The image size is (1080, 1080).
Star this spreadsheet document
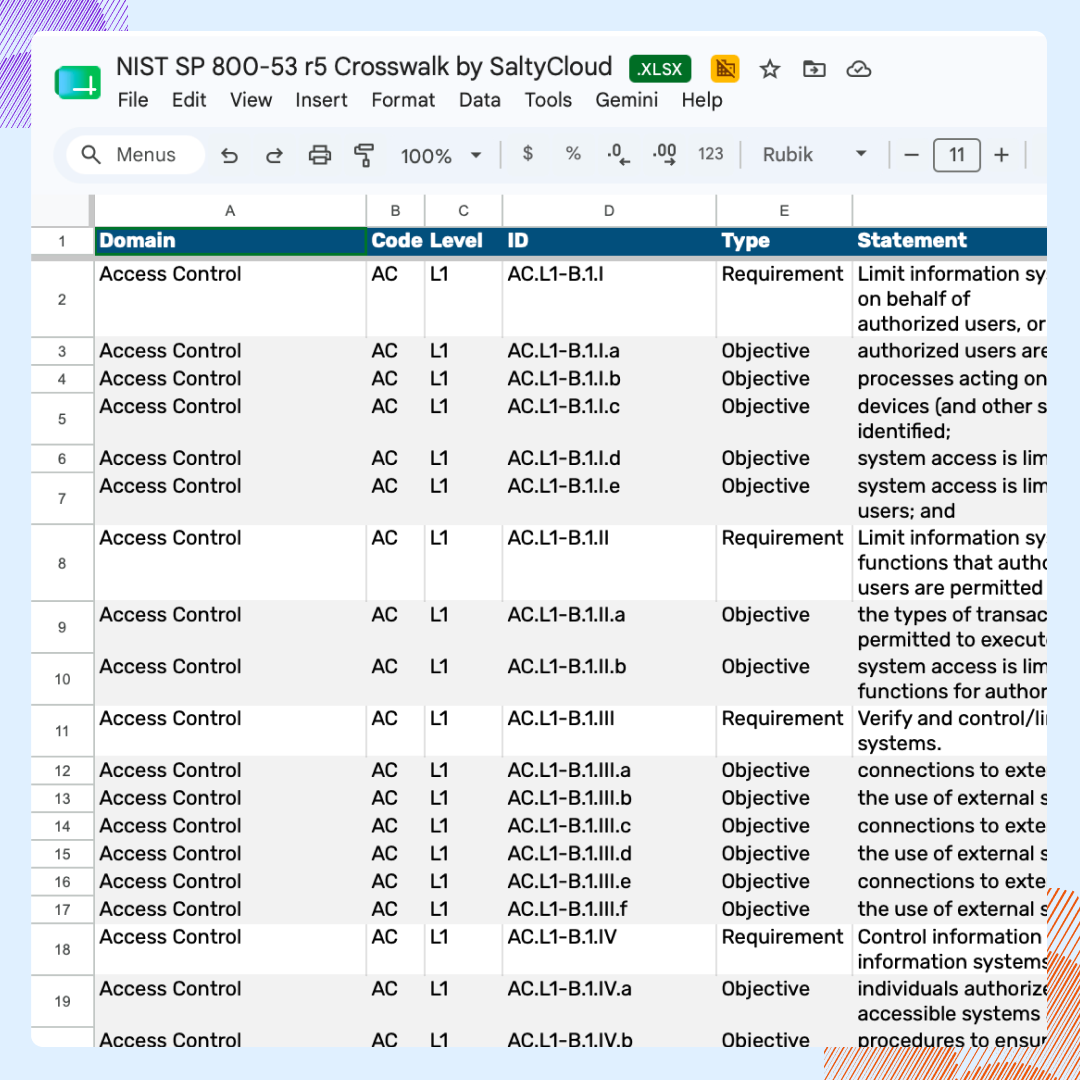769,70
